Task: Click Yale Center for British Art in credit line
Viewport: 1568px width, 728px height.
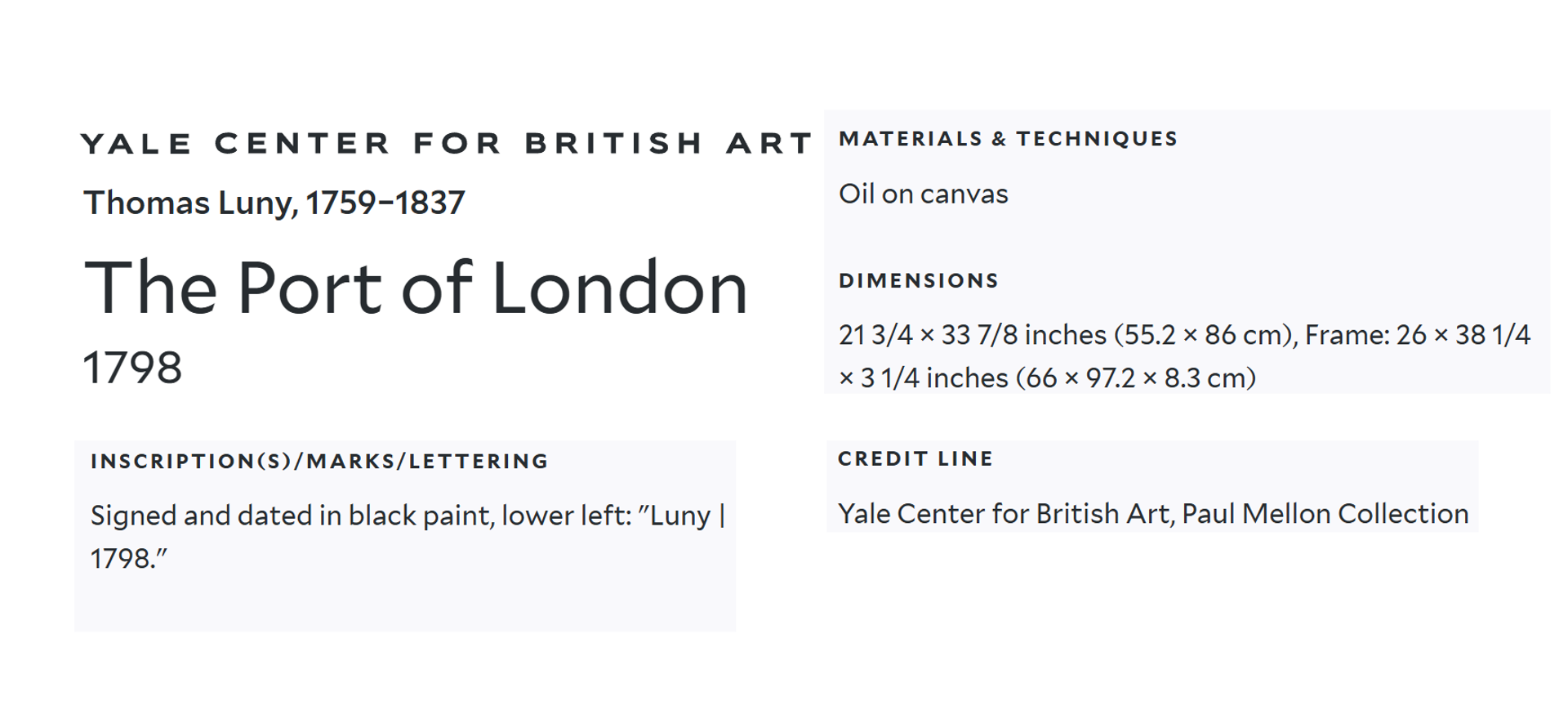Action: [1005, 514]
